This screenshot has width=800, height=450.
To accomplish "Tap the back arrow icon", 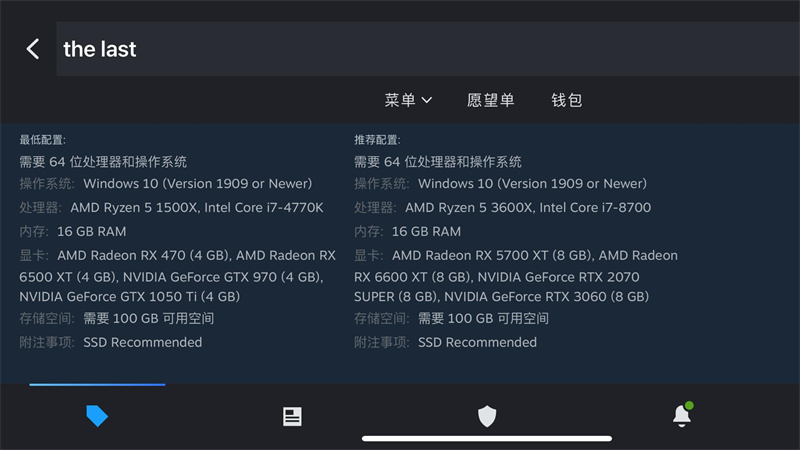I will [x=33, y=49].
